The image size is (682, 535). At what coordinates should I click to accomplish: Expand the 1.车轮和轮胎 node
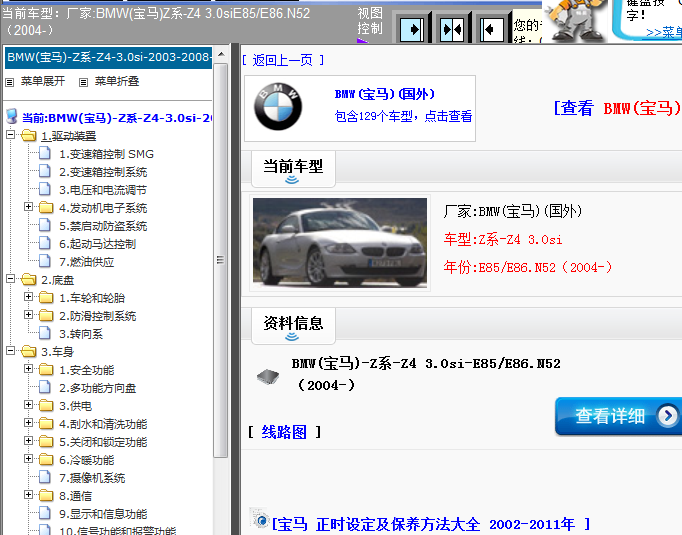coord(28,297)
